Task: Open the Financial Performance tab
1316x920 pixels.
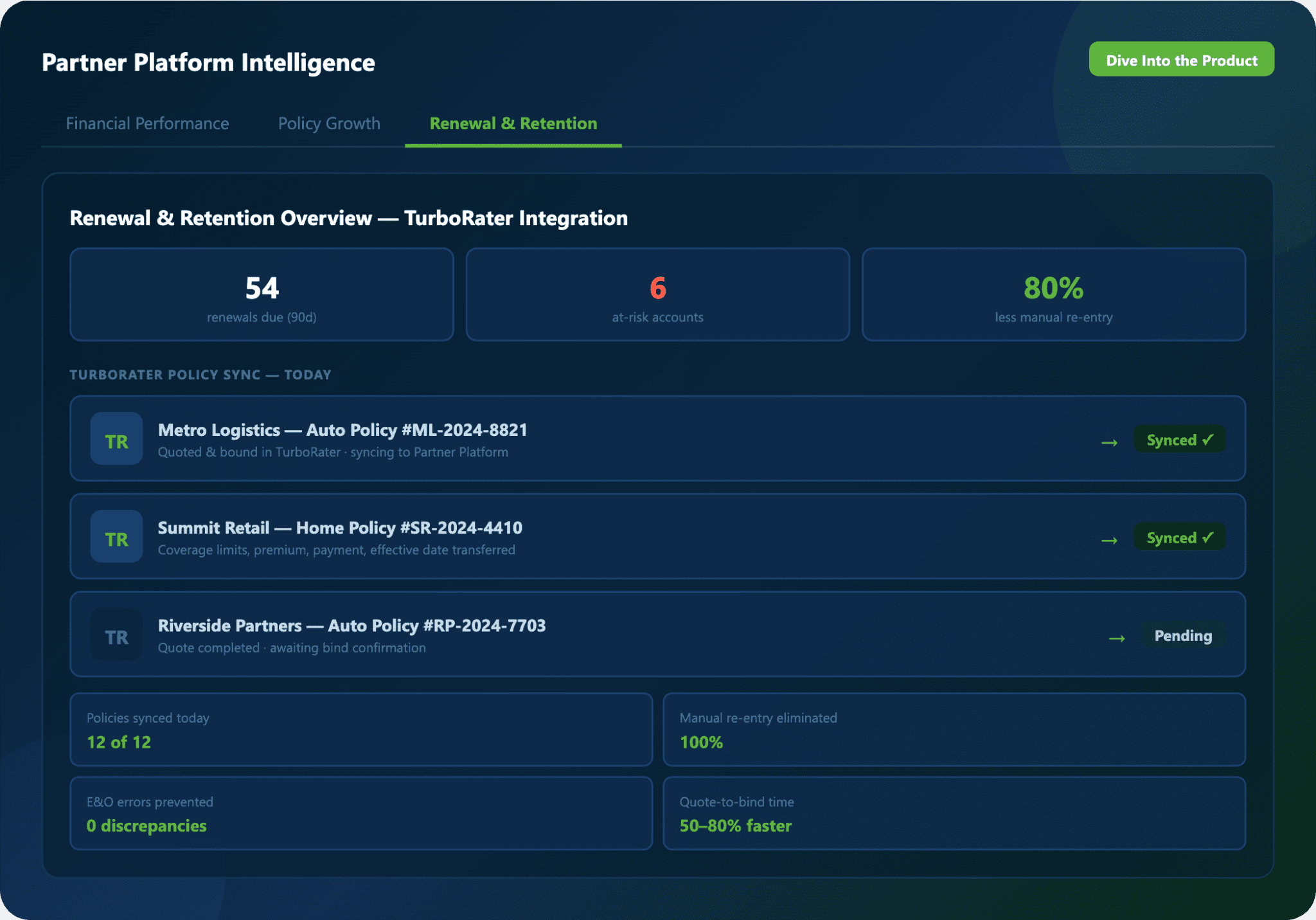Action: (x=147, y=123)
